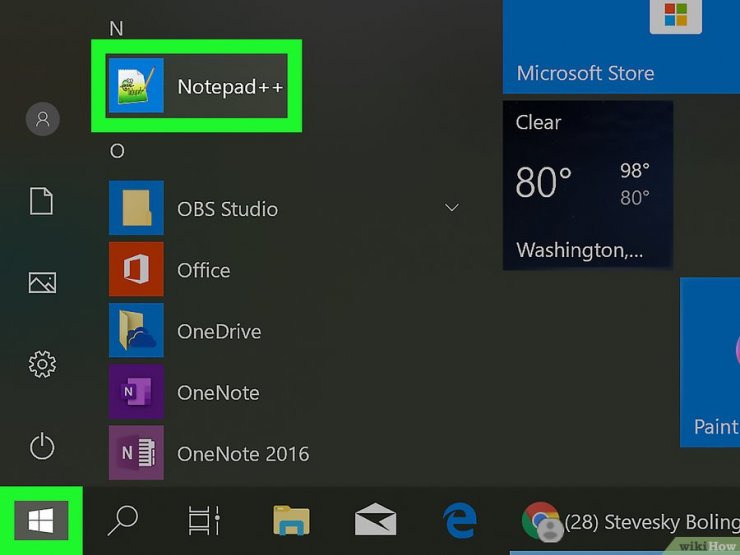Open Notepad++ from the app list

pyautogui.click(x=196, y=85)
